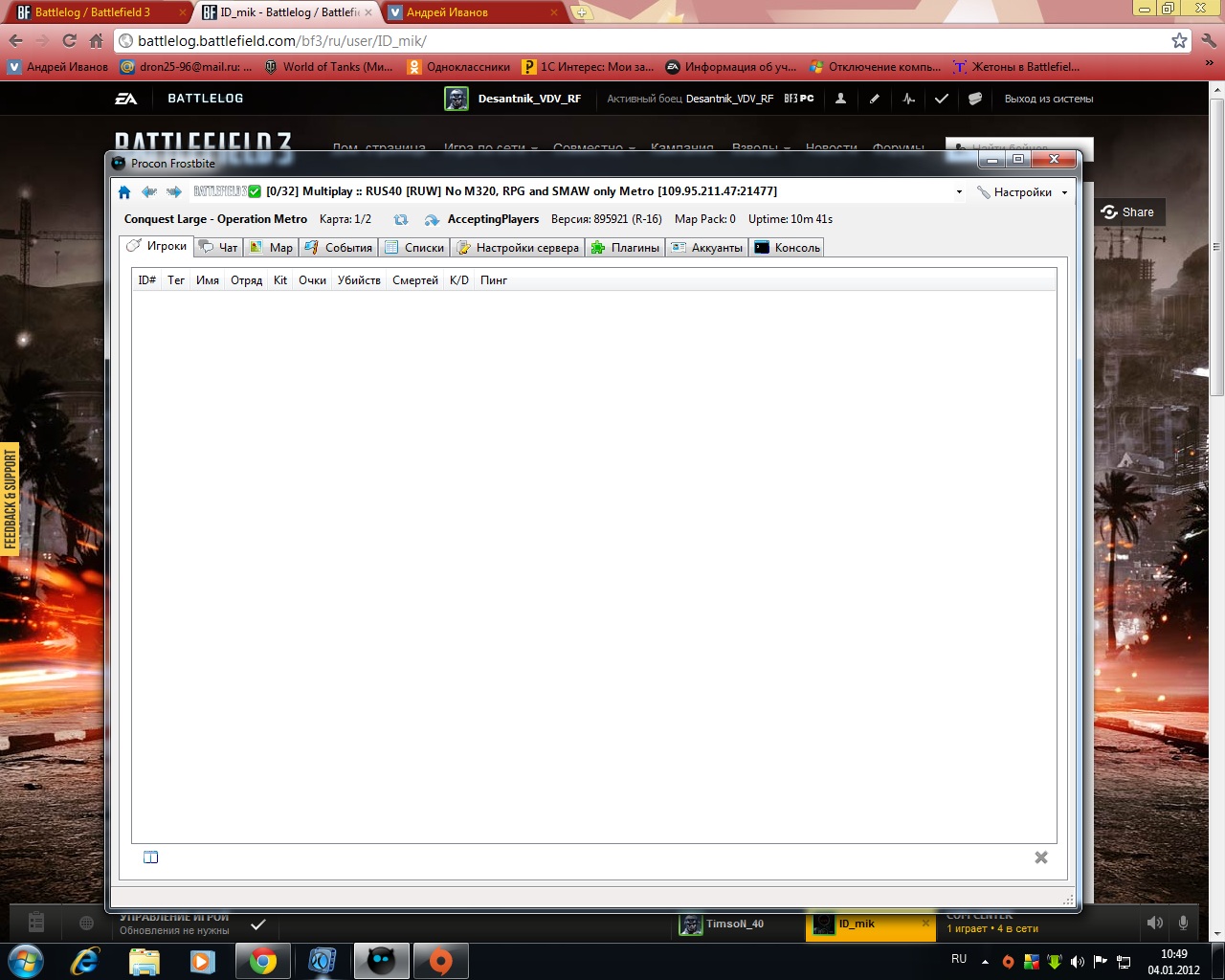Open the Плагины tab

[x=625, y=247]
